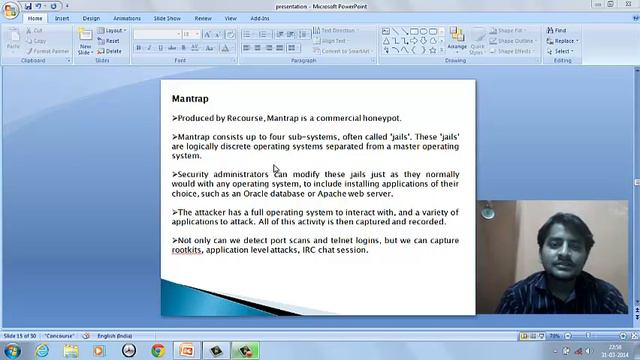640x360 pixels.
Task: Open Quick Styles gallery
Action: (476, 41)
